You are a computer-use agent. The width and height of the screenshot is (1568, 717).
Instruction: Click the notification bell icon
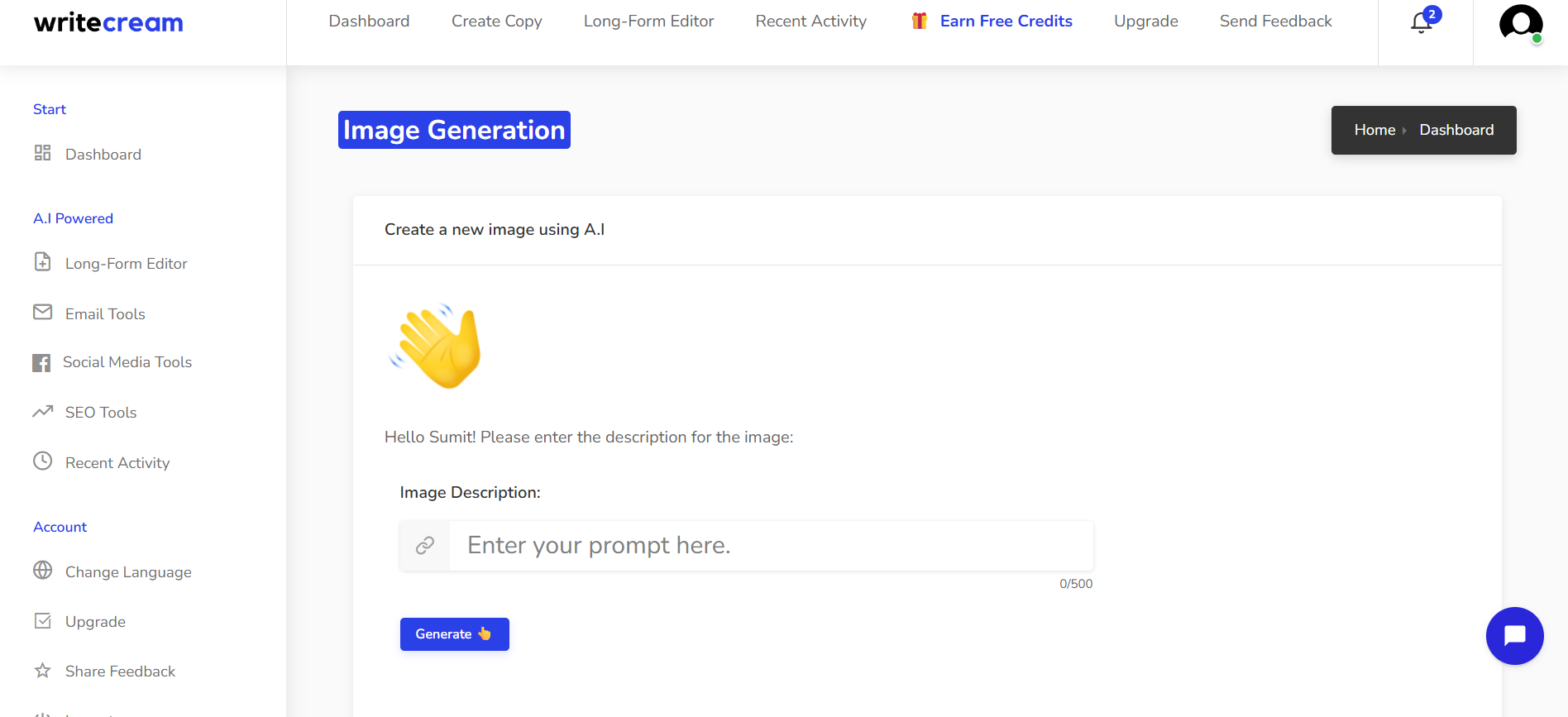click(x=1422, y=23)
